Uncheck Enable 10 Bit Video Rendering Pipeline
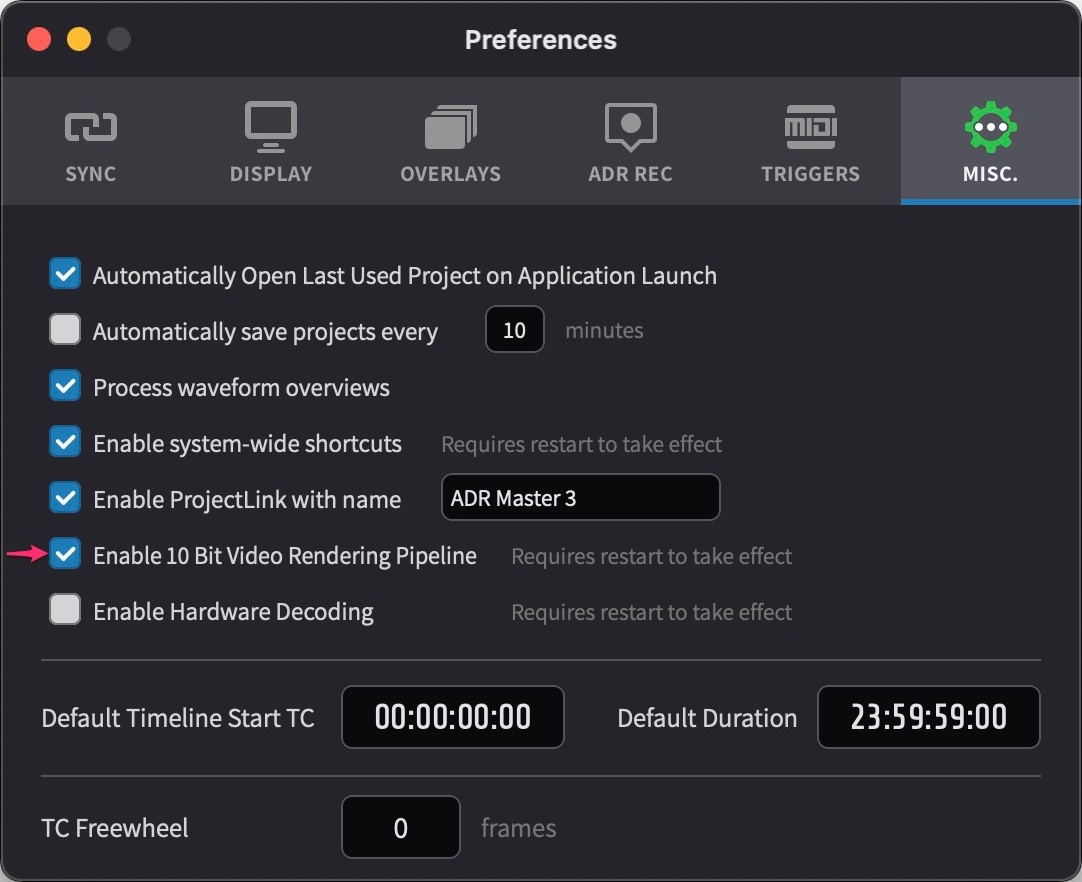 (65, 553)
